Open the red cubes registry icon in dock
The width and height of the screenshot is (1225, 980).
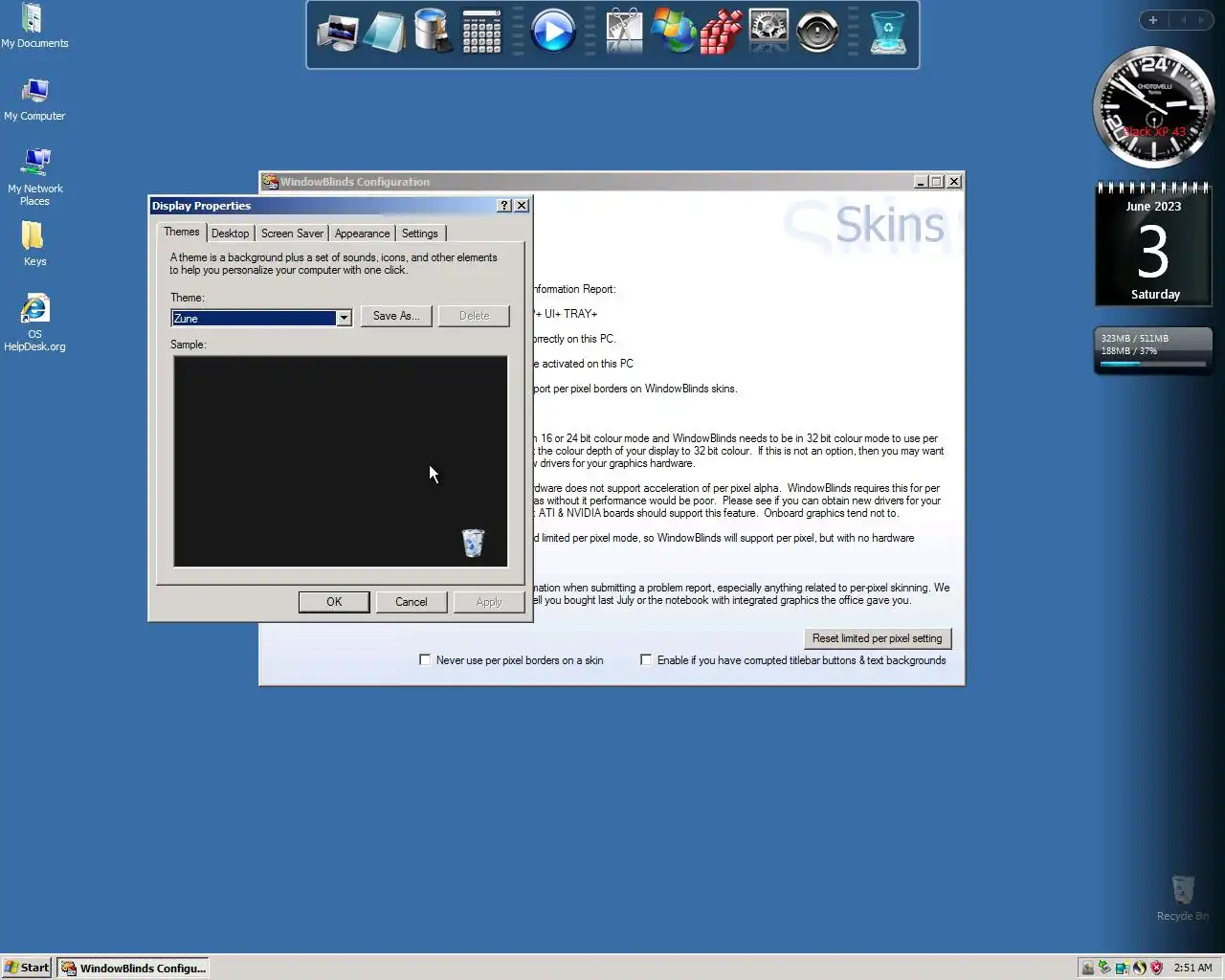721,32
